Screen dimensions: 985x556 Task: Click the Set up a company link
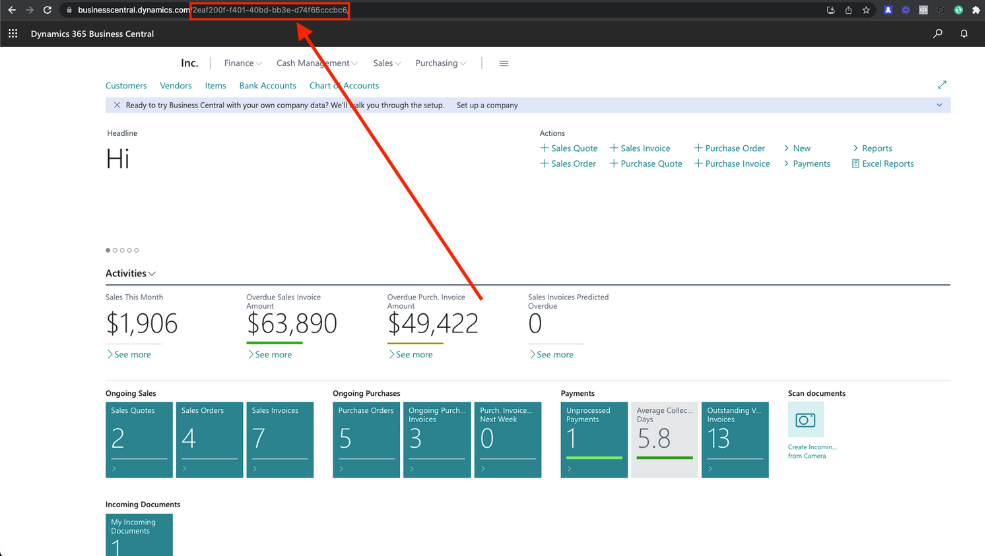point(487,105)
